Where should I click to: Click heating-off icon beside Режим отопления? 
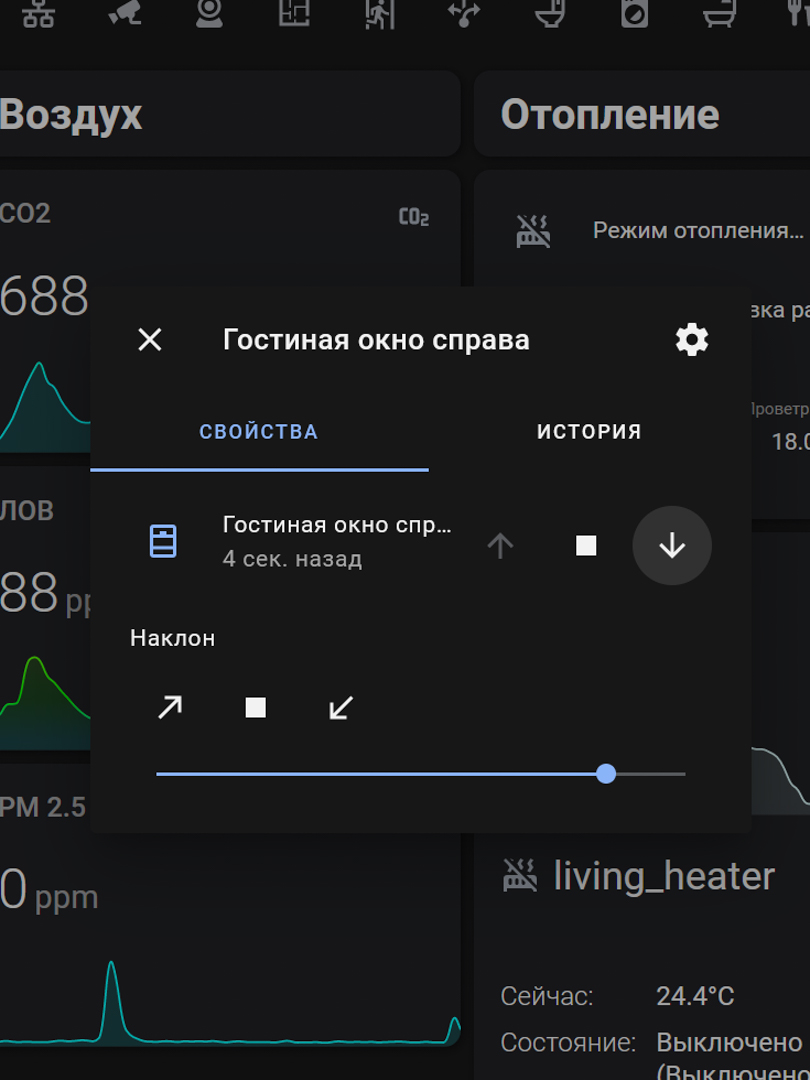(534, 231)
